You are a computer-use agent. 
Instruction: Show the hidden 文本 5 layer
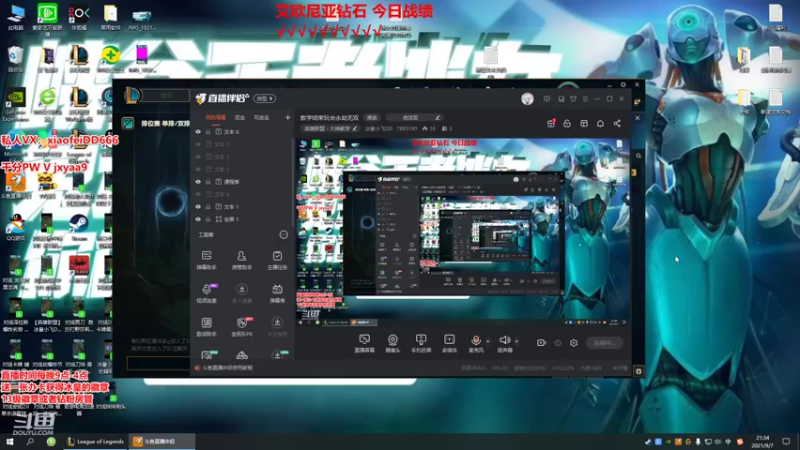[x=198, y=144]
